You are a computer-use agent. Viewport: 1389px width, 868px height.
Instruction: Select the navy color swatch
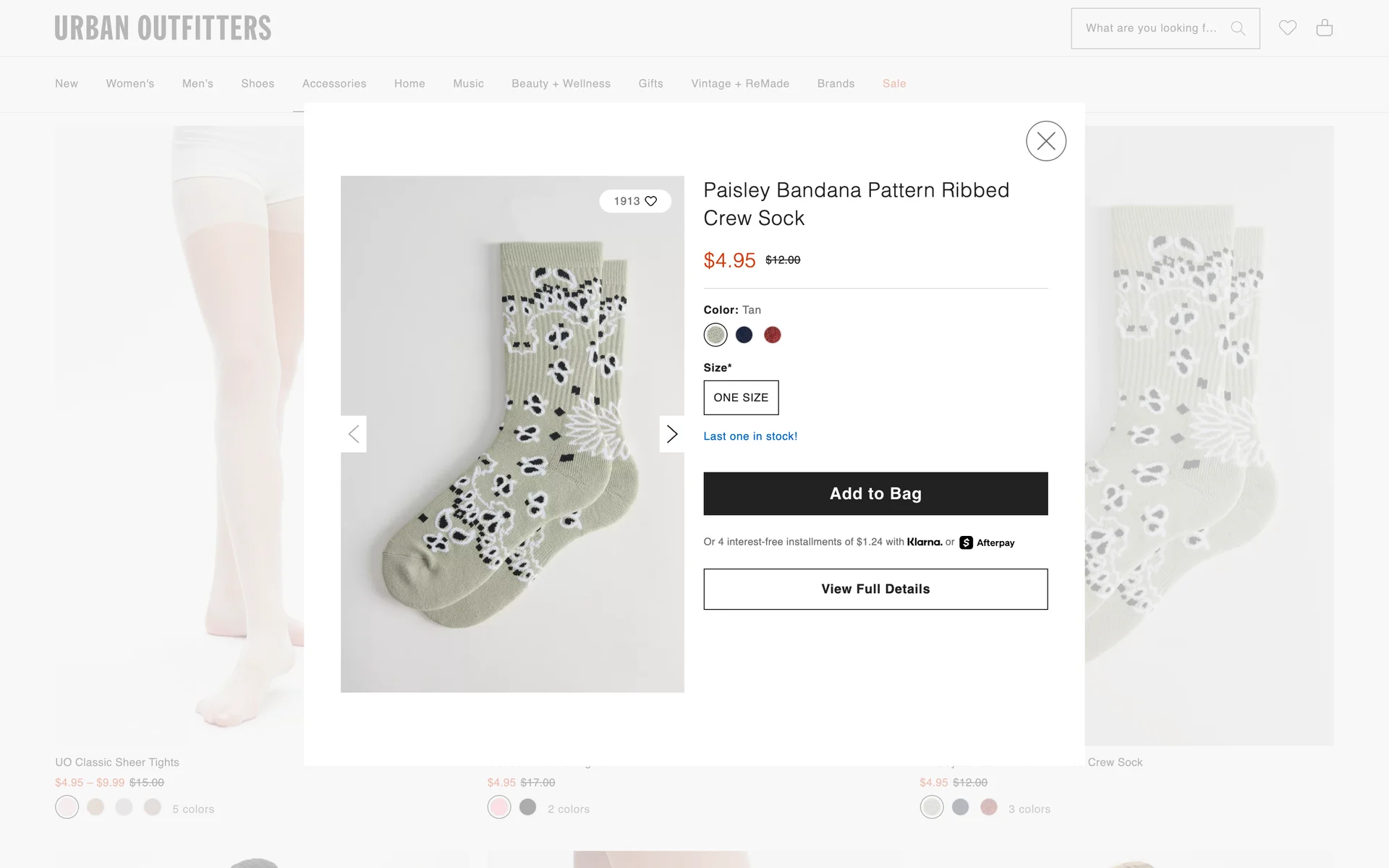coord(744,335)
